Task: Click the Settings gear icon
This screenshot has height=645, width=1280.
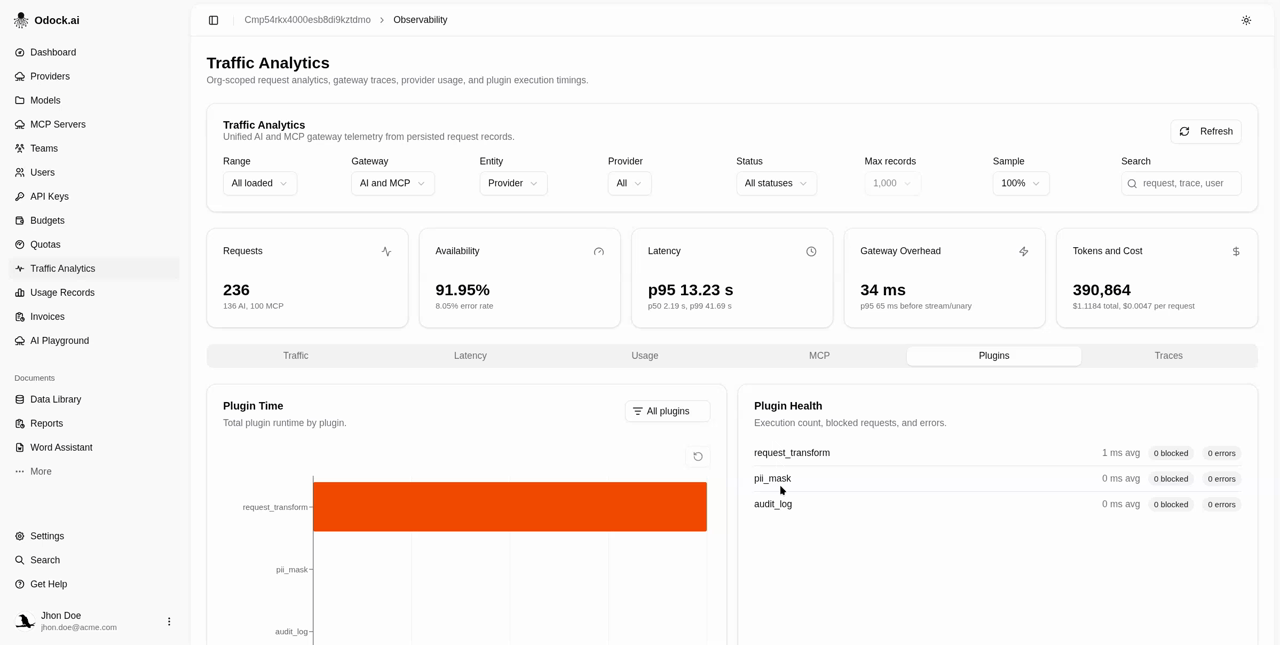Action: click(19, 536)
